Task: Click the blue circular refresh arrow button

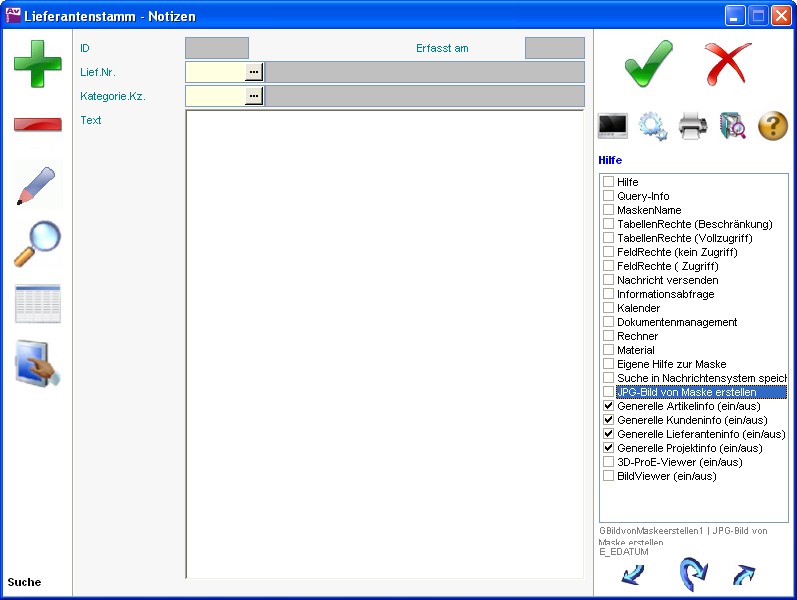Action: (x=692, y=575)
